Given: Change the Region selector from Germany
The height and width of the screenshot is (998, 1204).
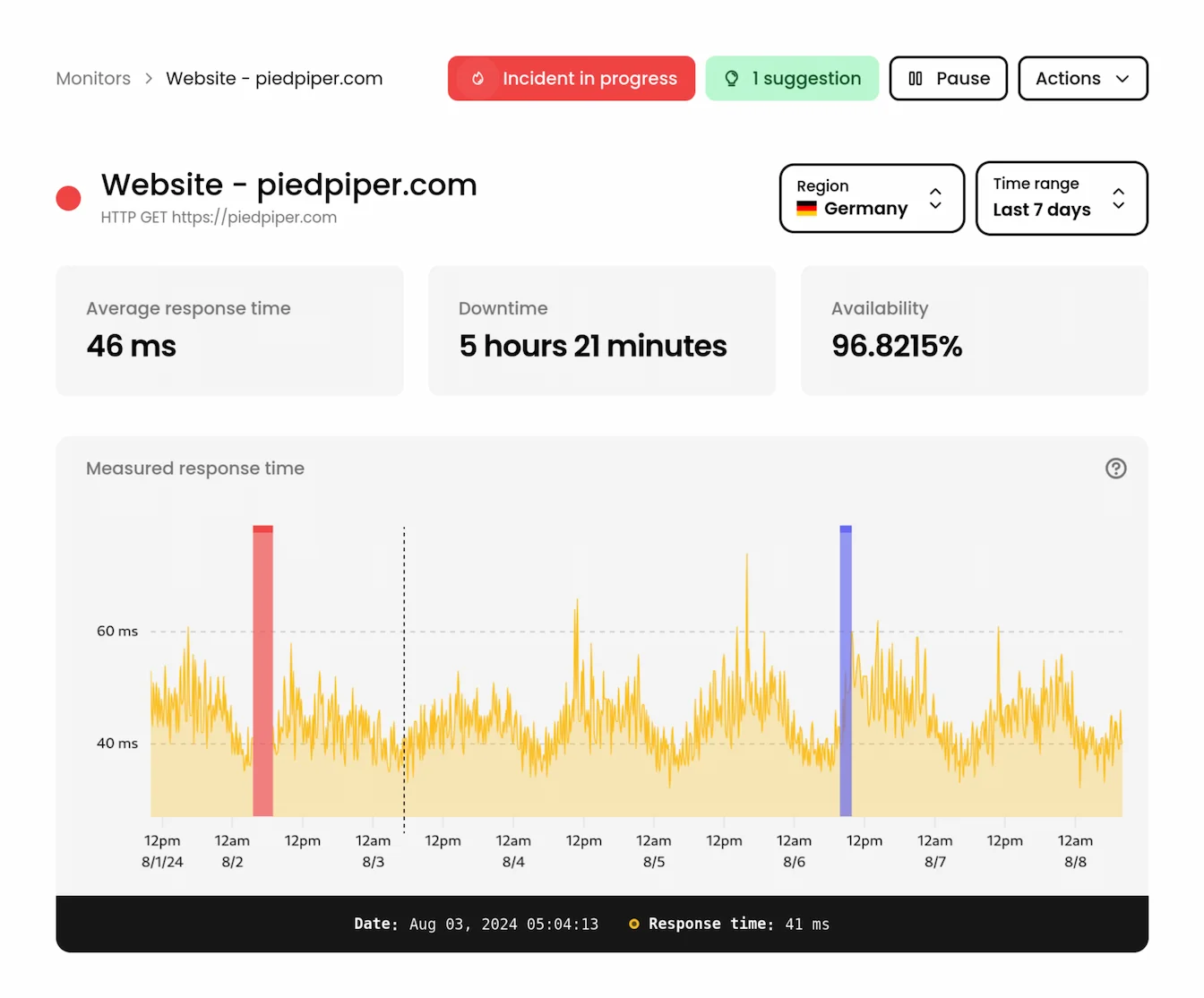Looking at the screenshot, I should (872, 198).
